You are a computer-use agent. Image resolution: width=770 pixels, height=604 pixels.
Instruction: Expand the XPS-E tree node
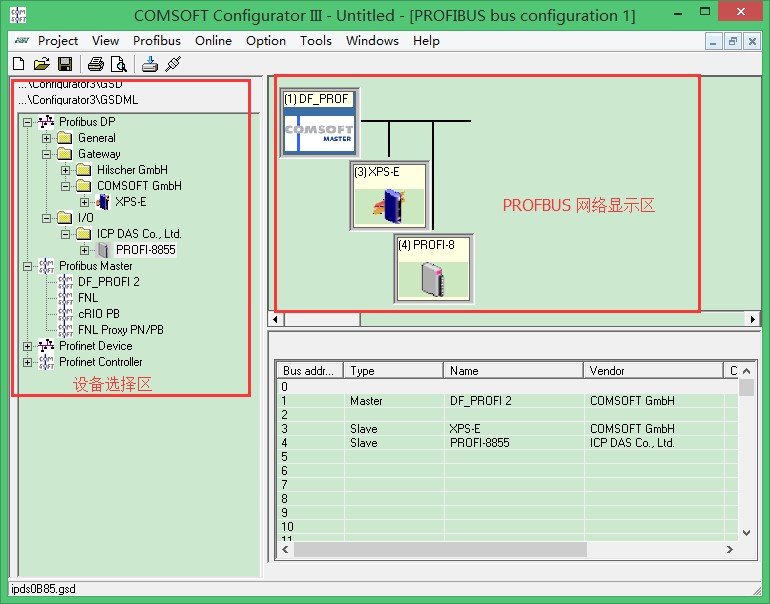84,202
